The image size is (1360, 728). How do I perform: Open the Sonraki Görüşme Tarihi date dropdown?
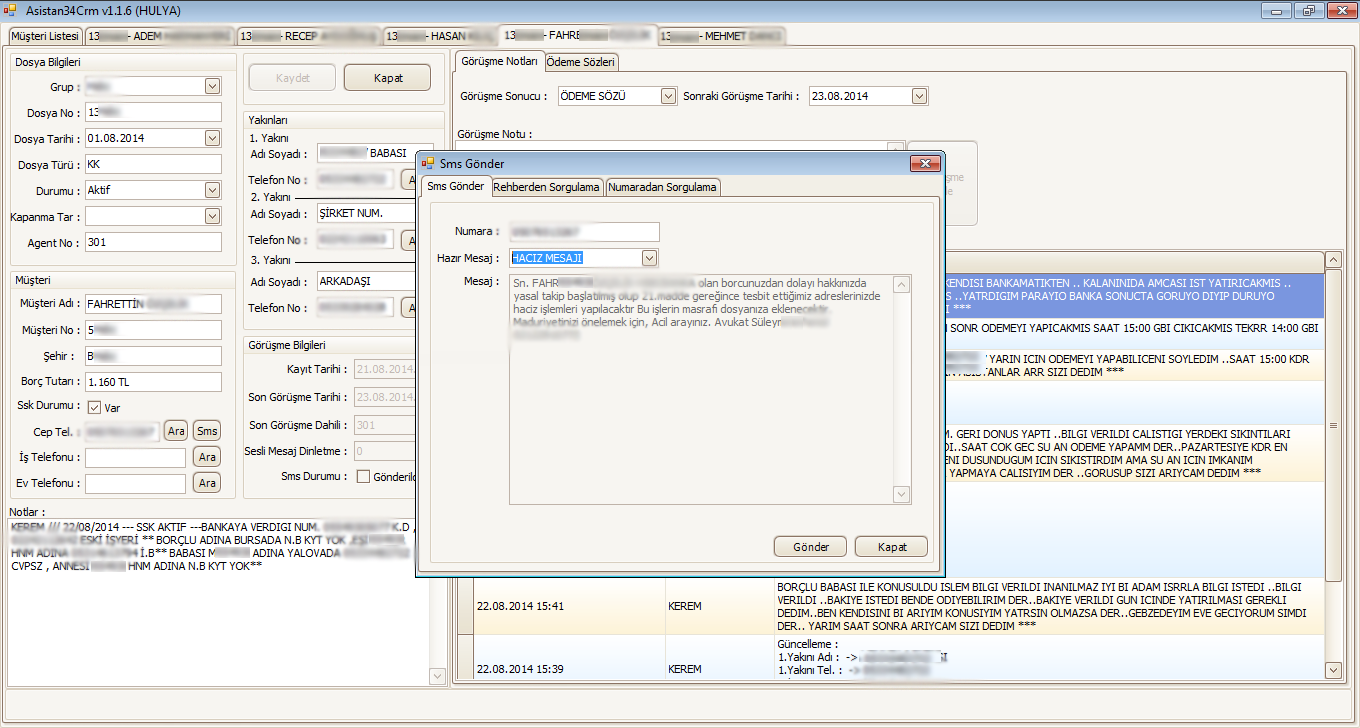tap(920, 96)
